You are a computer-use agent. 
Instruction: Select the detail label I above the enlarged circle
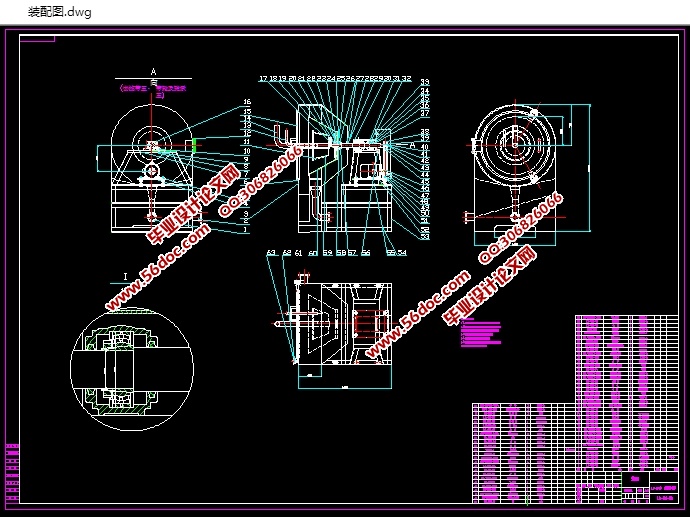click(125, 275)
